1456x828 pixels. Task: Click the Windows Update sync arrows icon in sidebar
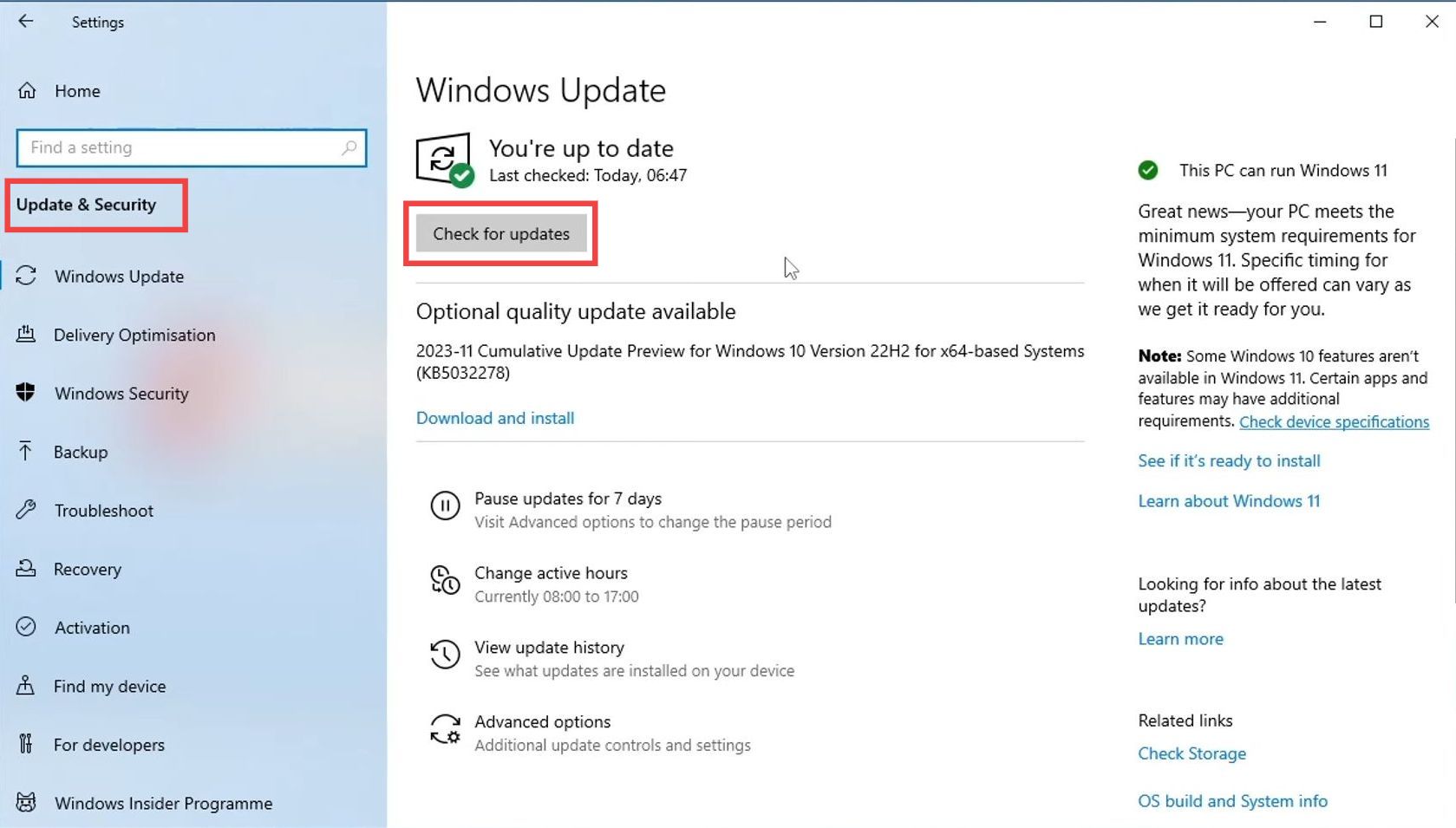(26, 276)
